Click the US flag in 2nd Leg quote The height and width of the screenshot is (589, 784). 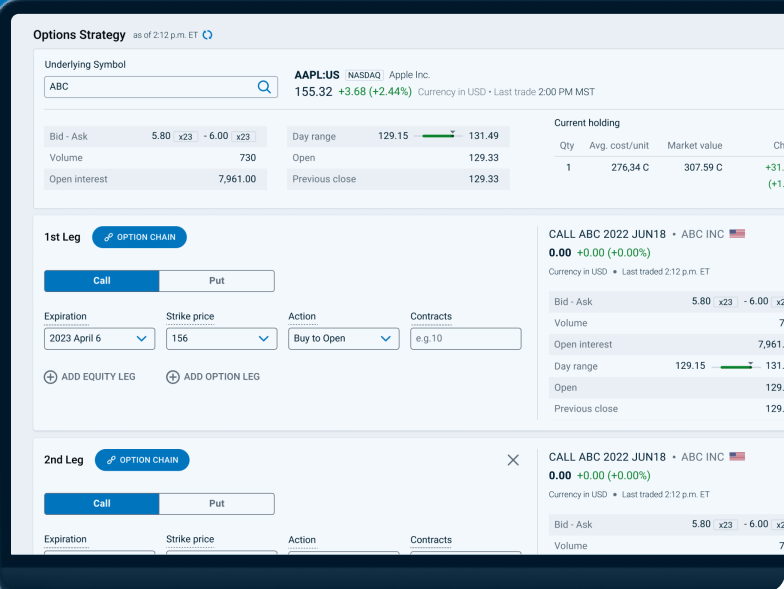tap(737, 456)
